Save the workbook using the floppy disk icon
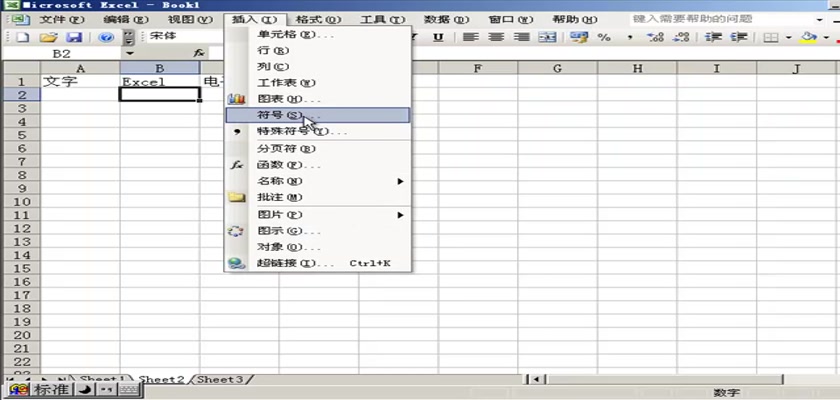The width and height of the screenshot is (840, 400). point(73,37)
